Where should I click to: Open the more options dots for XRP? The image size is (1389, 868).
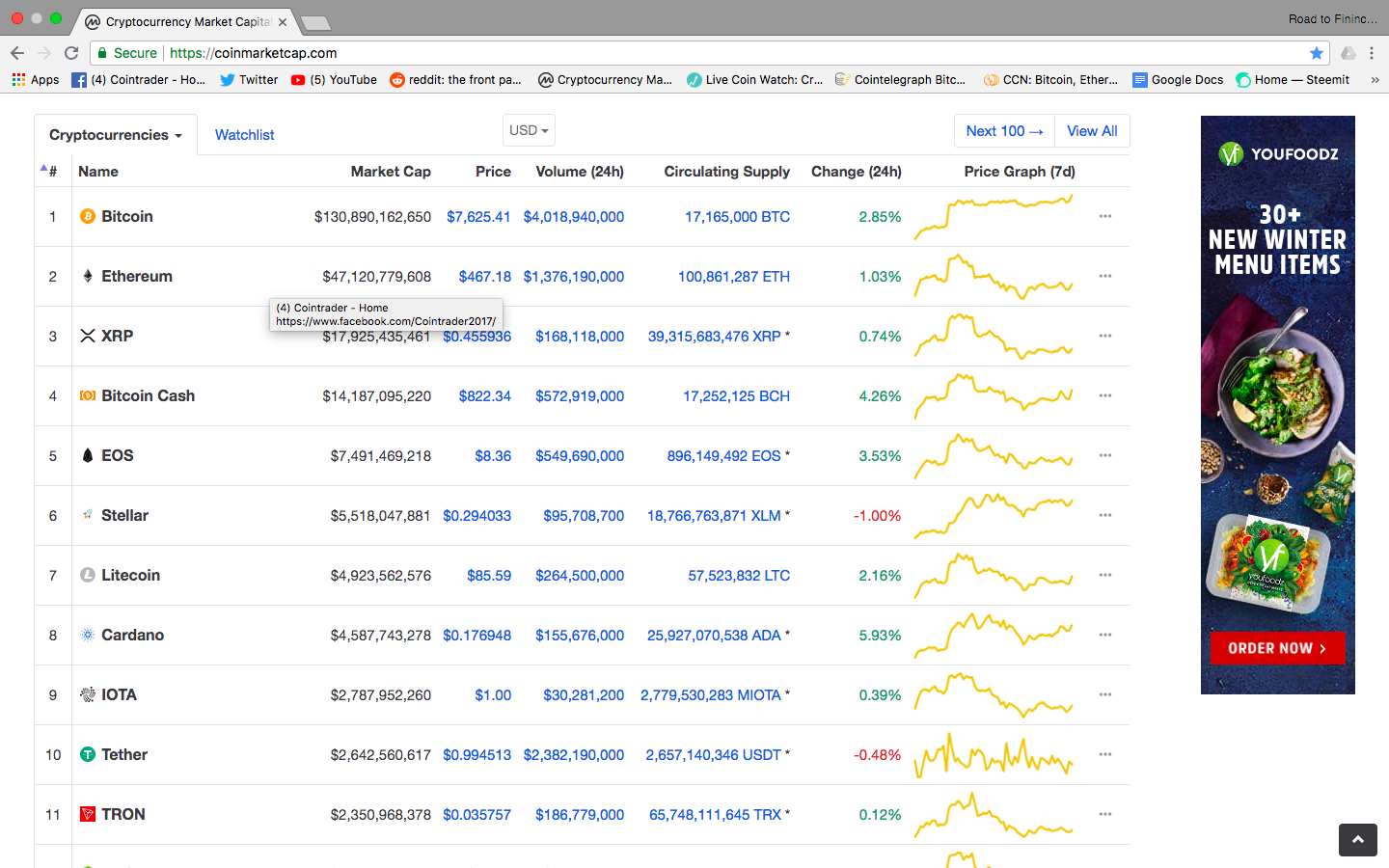1105,336
